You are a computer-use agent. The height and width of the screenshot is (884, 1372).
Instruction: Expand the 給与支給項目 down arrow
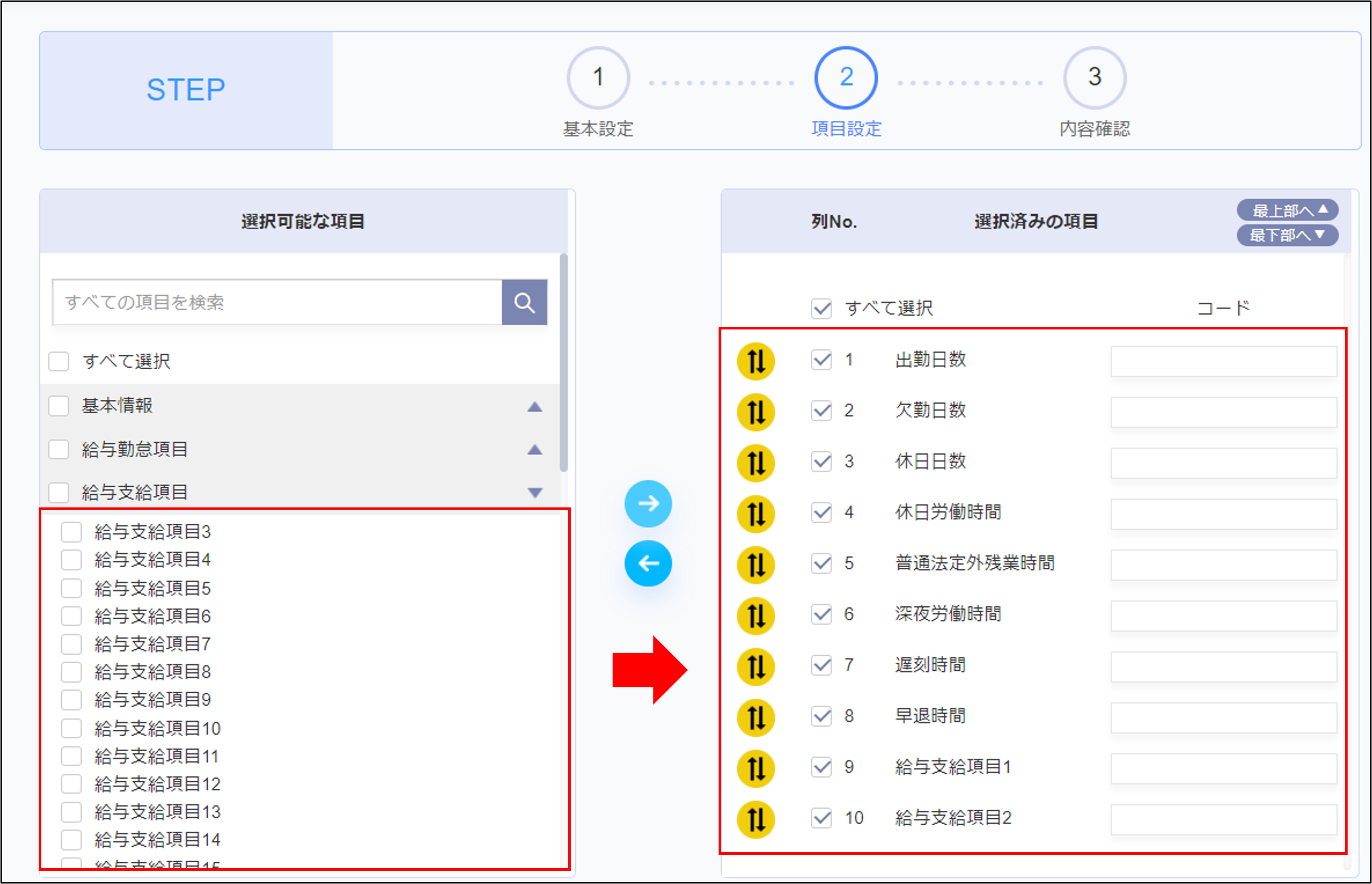(534, 492)
